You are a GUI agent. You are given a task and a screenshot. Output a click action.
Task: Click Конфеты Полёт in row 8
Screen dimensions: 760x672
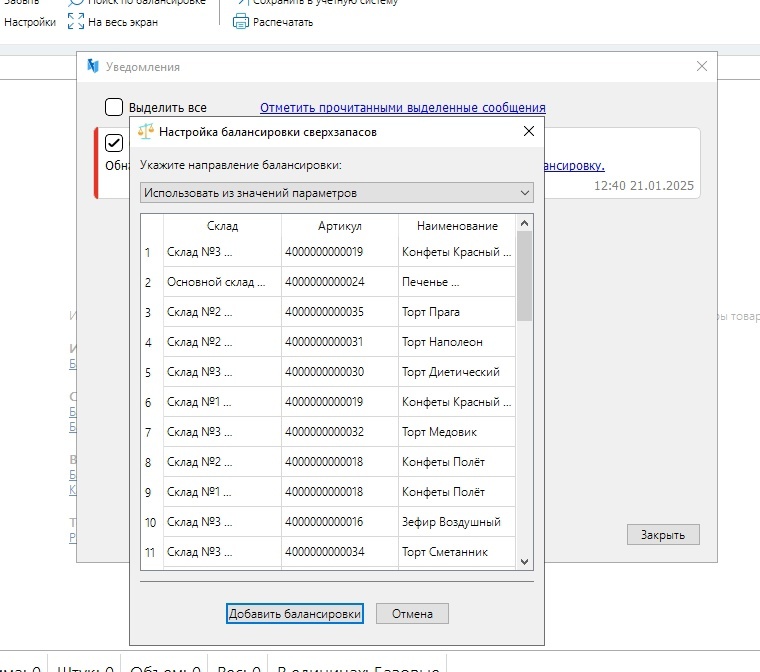tap(457, 463)
